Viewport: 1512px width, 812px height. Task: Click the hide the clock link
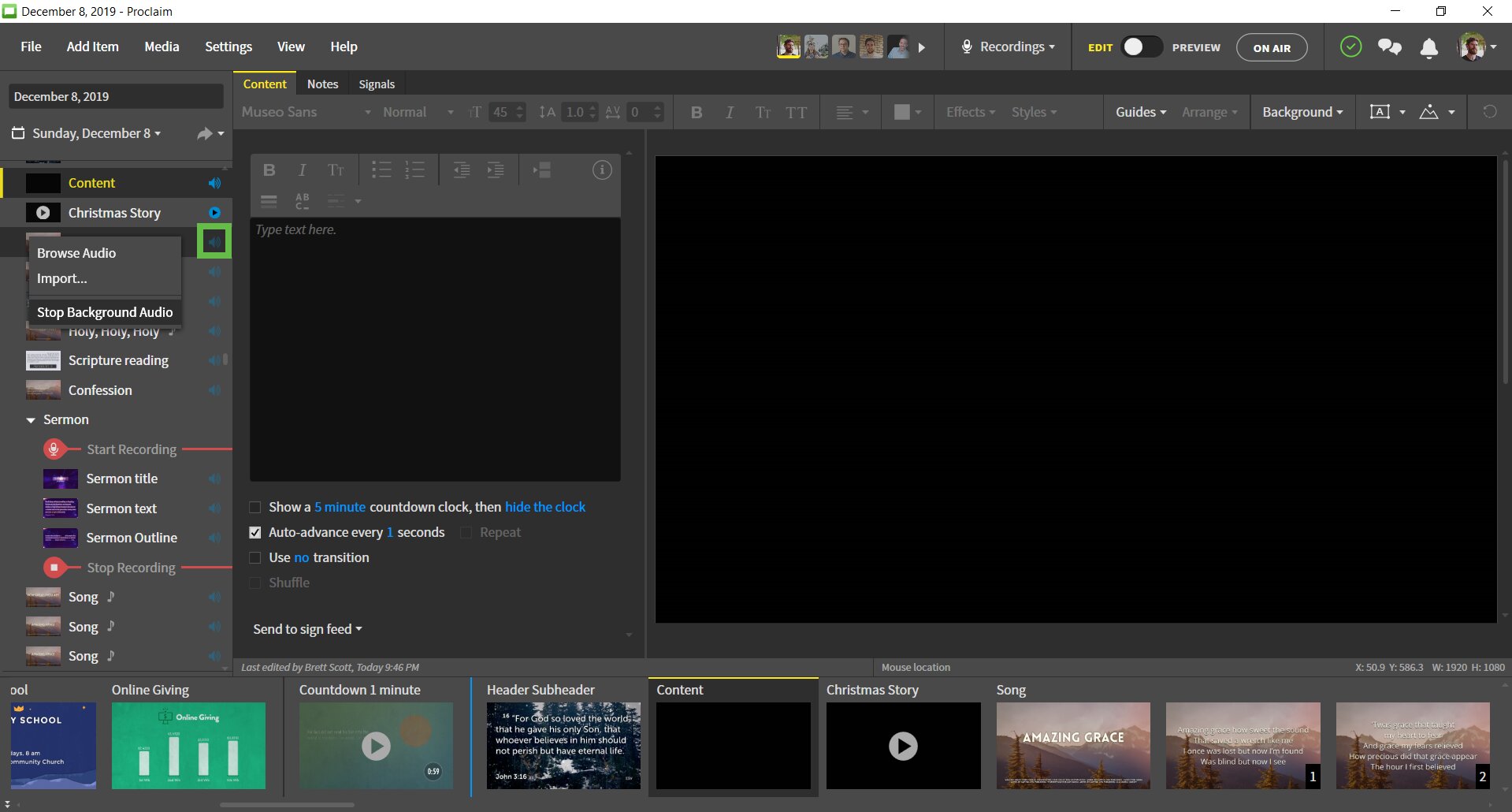[544, 507]
